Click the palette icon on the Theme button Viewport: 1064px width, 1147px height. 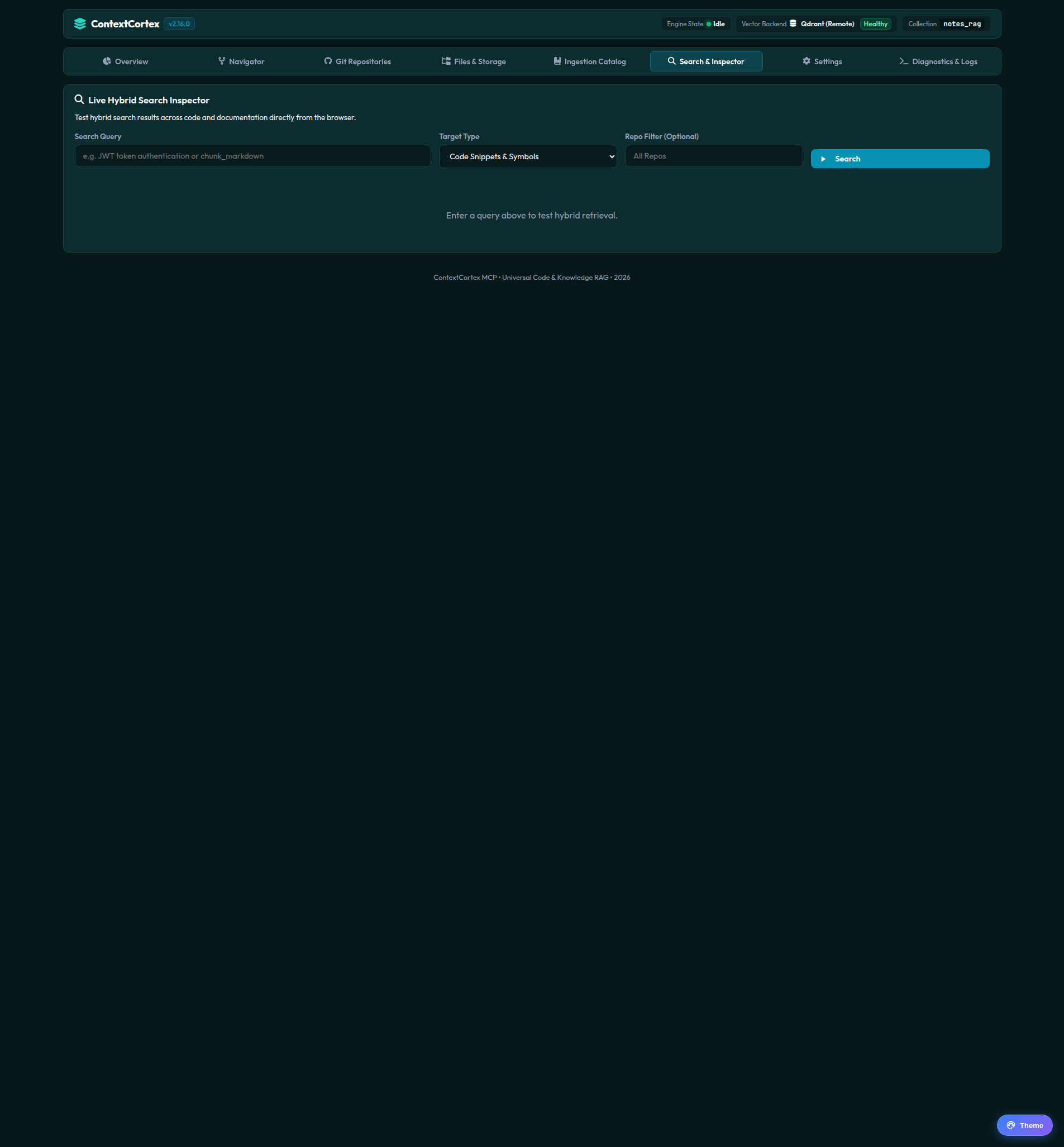click(1011, 1125)
